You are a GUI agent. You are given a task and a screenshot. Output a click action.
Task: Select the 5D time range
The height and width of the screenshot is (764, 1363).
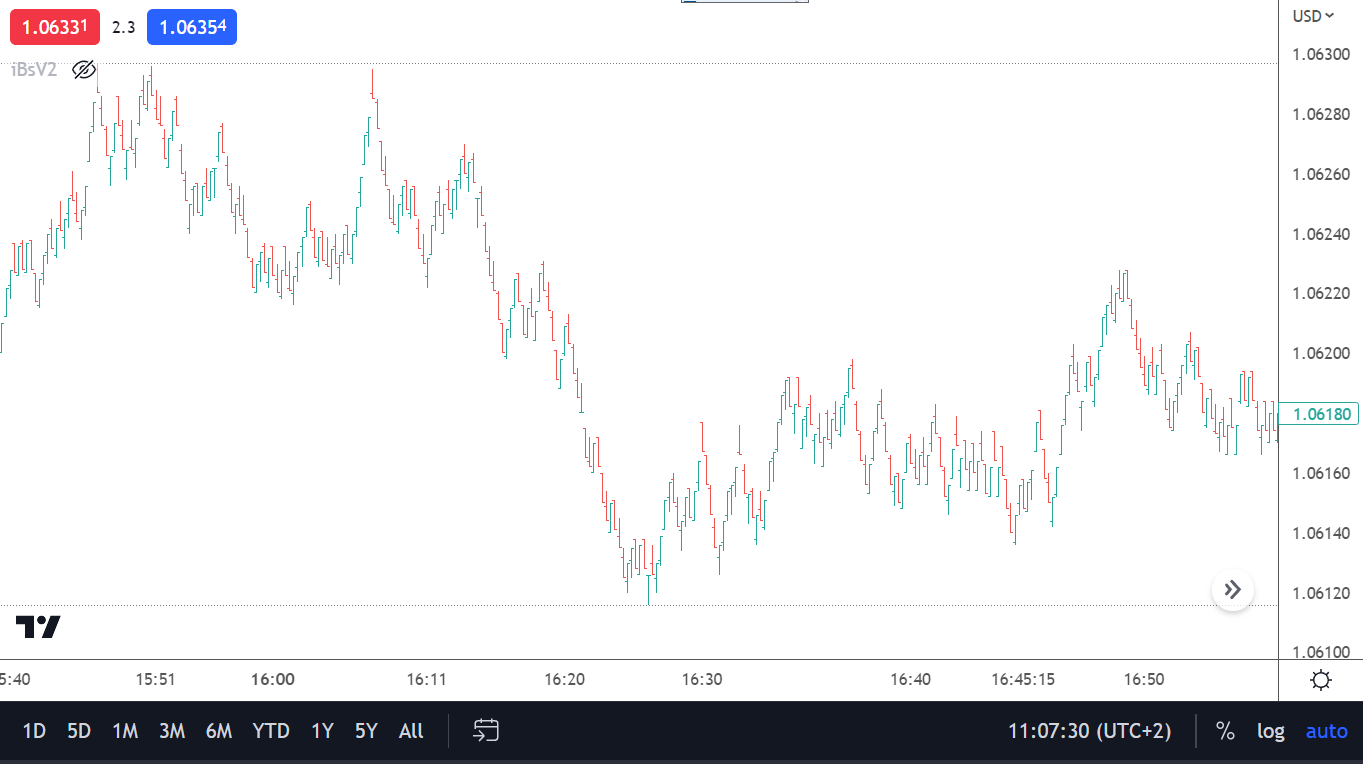pos(79,731)
